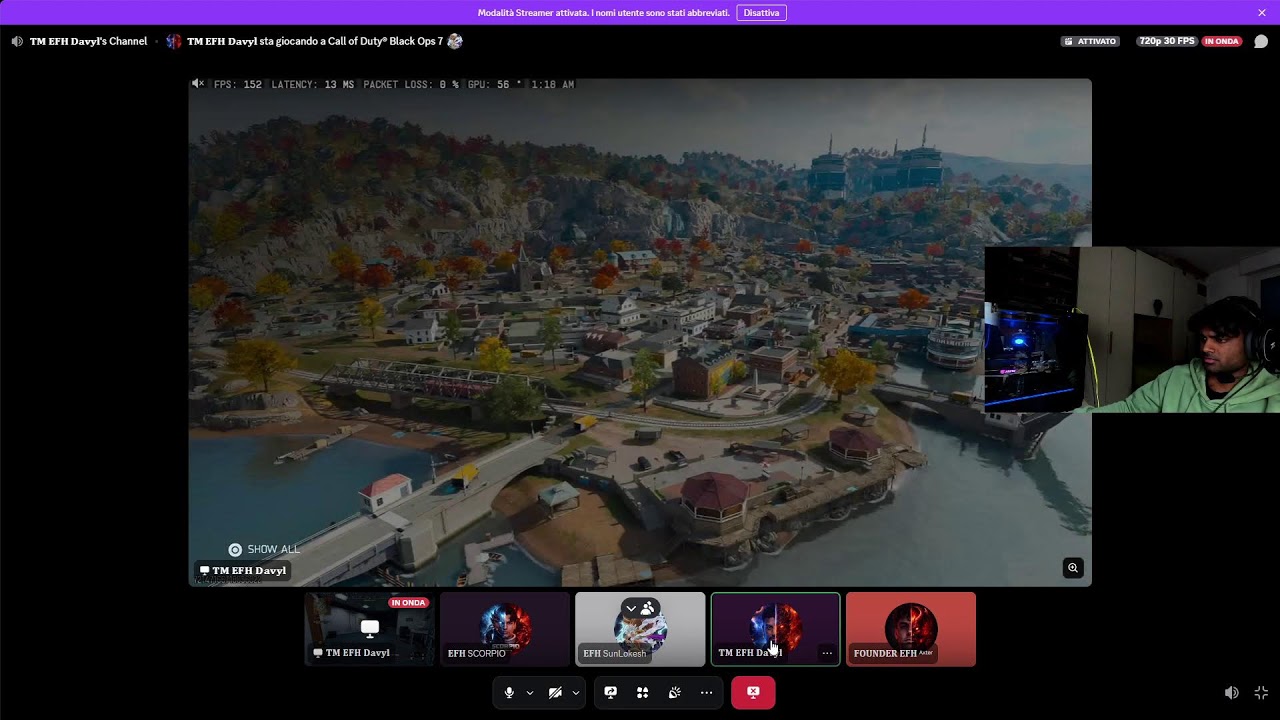The width and height of the screenshot is (1280, 720).
Task: Click the IN ONDA badge on Davyl's tile
Action: pyautogui.click(x=408, y=603)
